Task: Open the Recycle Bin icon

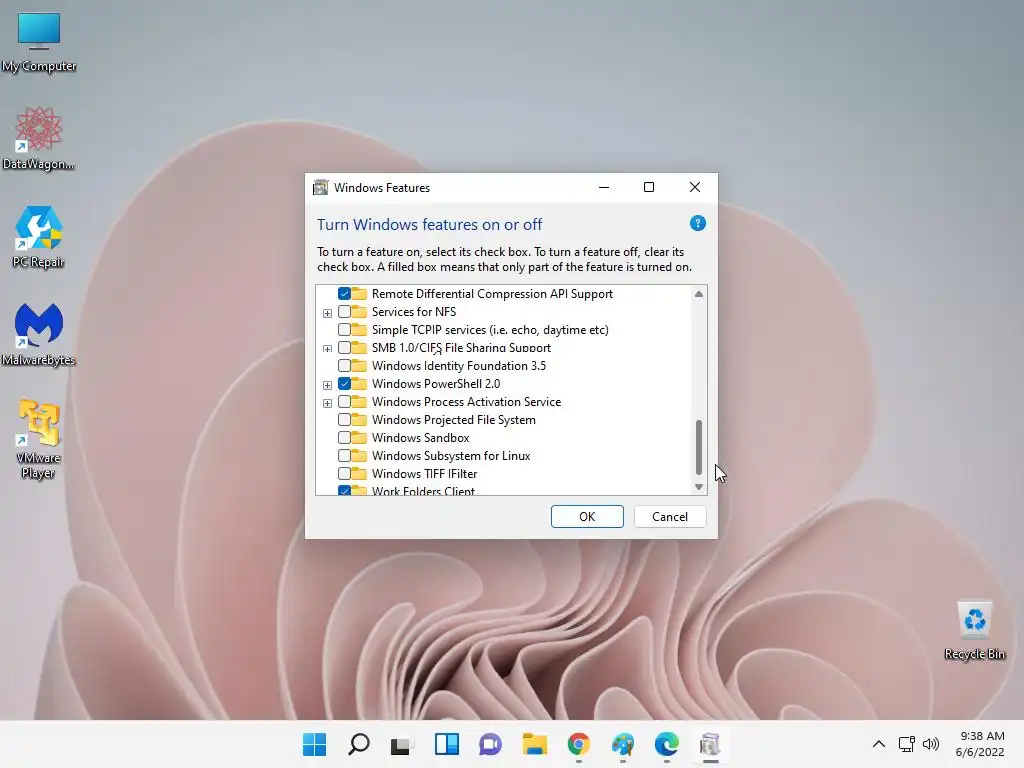Action: tap(974, 630)
